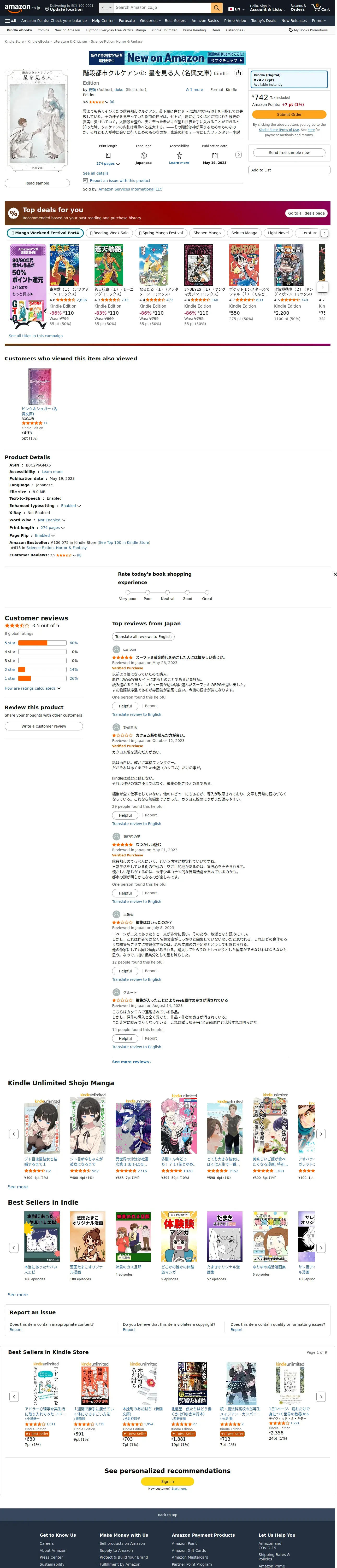Expand Categories dropdown in Kindle nav
The height and width of the screenshot is (1568, 337).
pos(235,30)
